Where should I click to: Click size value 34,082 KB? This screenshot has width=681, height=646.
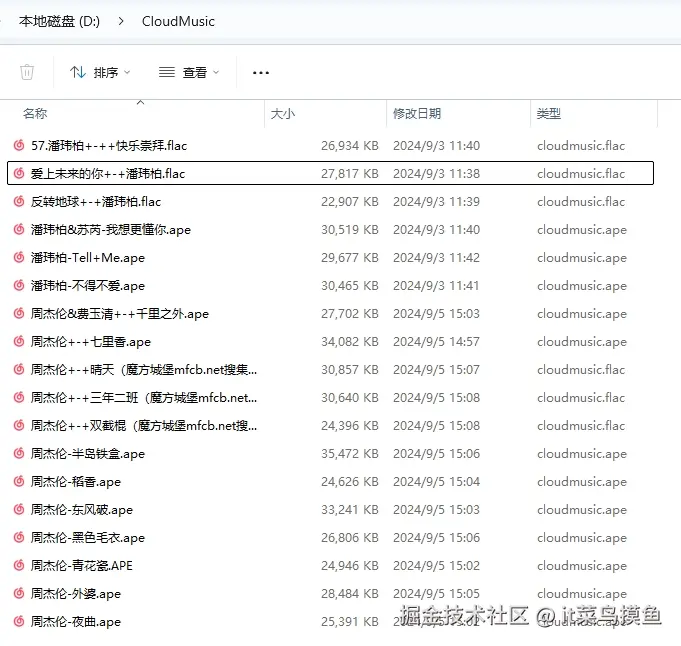tap(350, 342)
